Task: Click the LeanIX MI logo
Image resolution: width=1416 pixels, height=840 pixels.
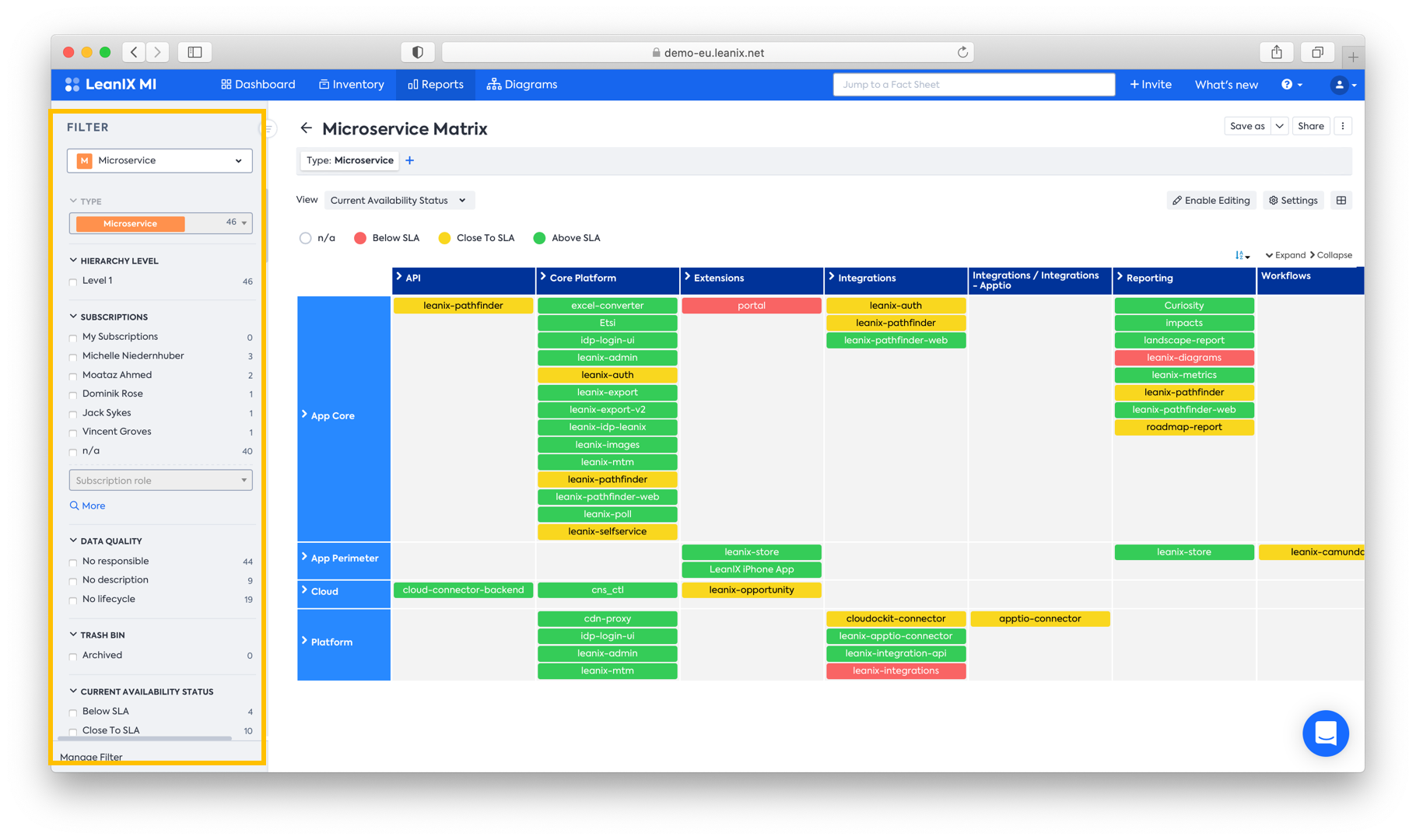Action: click(111, 84)
